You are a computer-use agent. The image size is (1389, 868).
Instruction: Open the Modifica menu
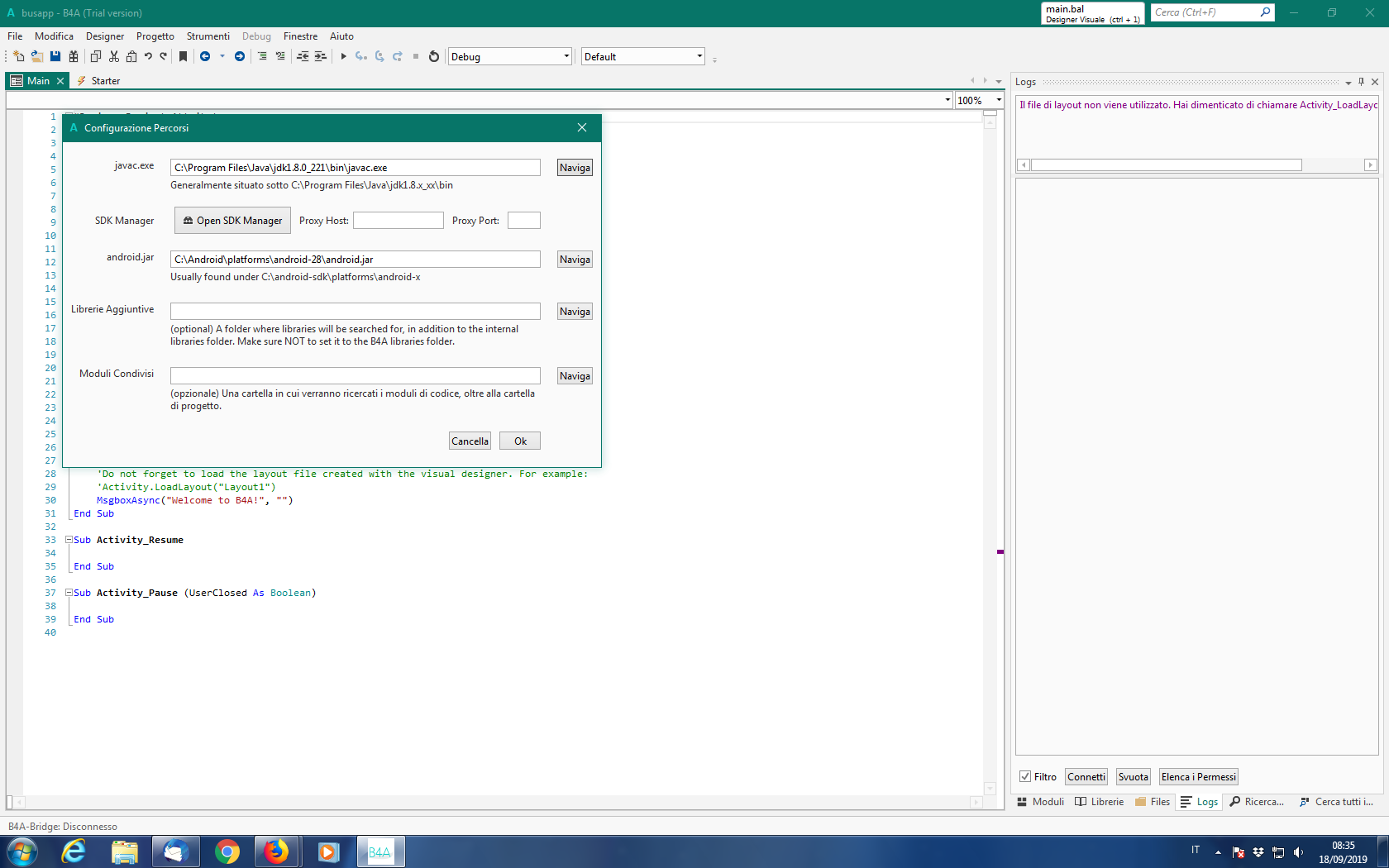(54, 36)
